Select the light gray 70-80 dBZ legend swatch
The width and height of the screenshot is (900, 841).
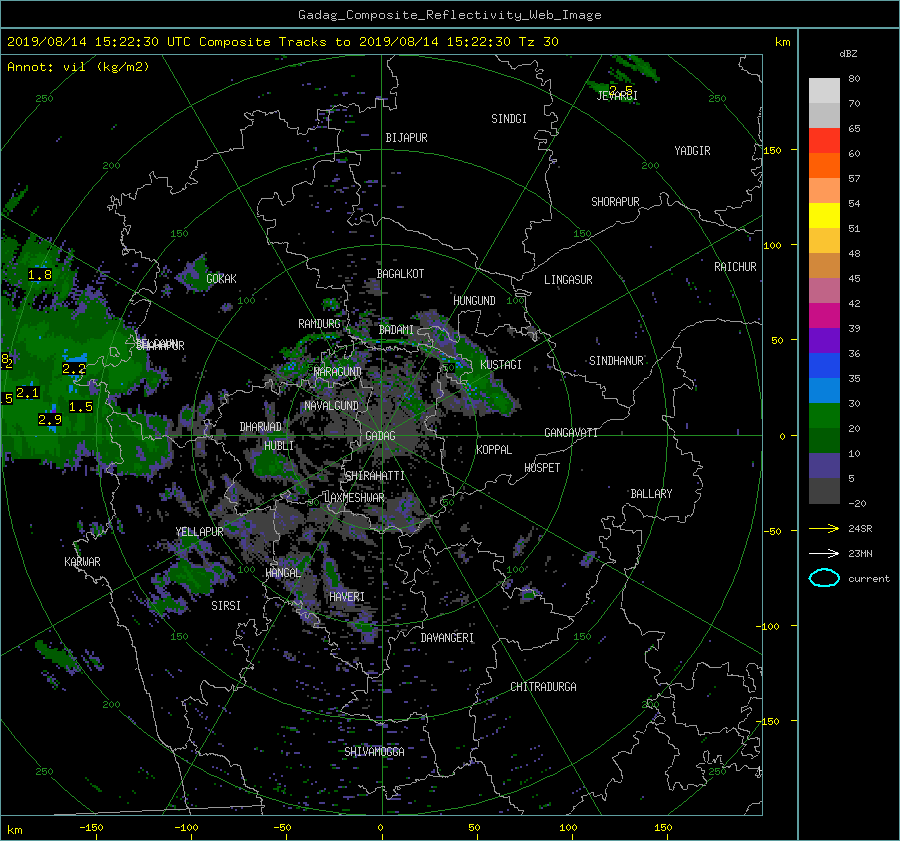tap(824, 90)
